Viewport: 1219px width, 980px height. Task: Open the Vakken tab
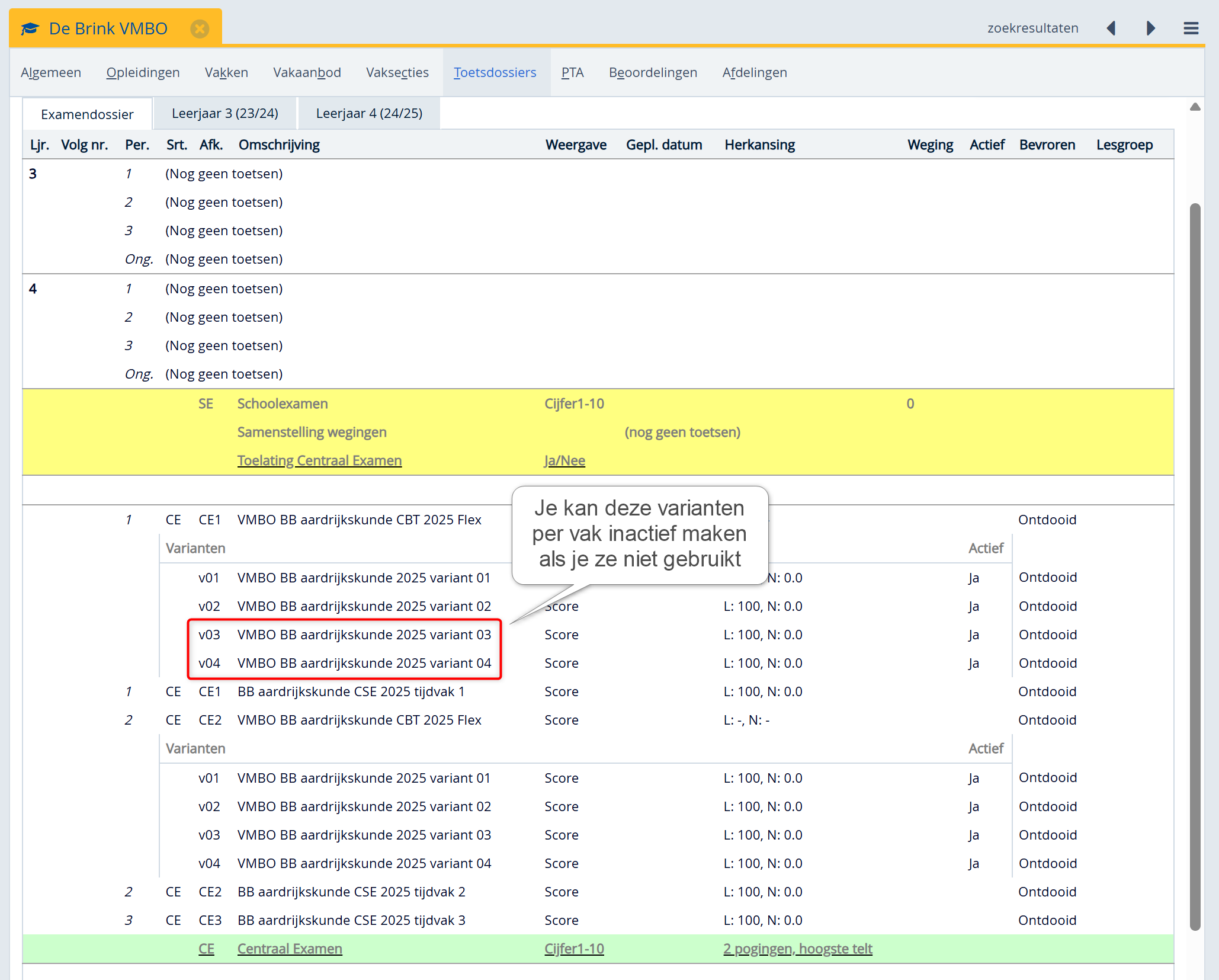pos(226,72)
